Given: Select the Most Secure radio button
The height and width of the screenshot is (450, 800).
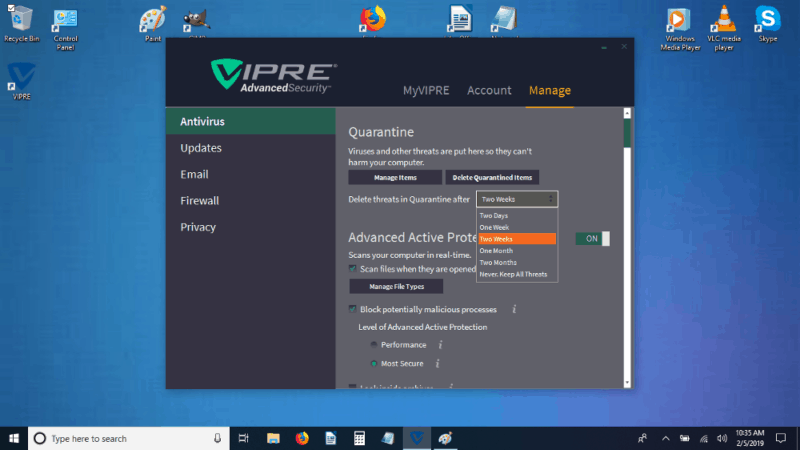Looking at the screenshot, I should pos(373,364).
